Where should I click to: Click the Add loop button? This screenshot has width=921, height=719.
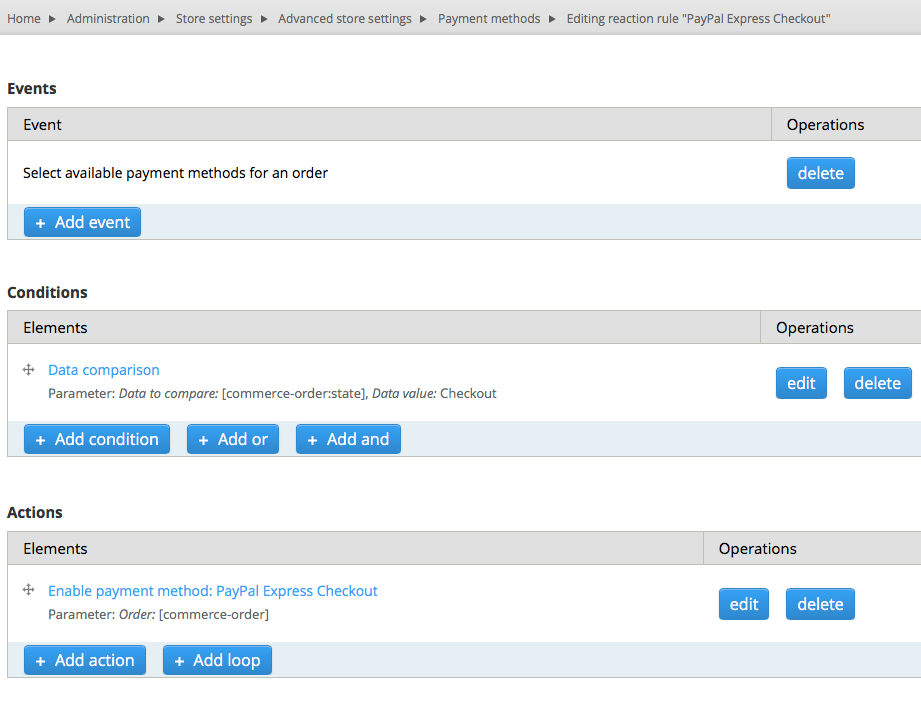217,660
